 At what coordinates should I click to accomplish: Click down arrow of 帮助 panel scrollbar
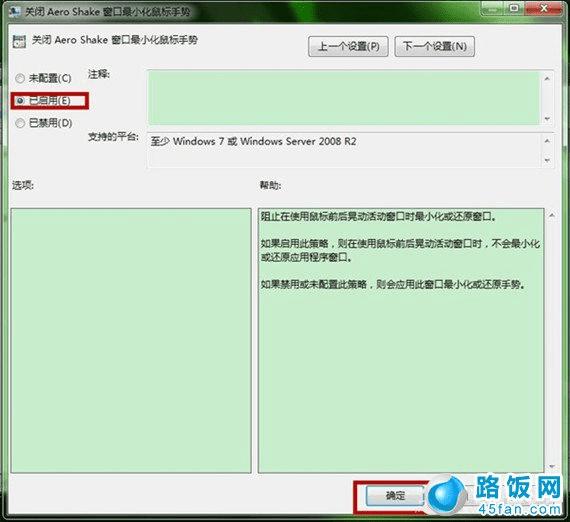pyautogui.click(x=552, y=466)
